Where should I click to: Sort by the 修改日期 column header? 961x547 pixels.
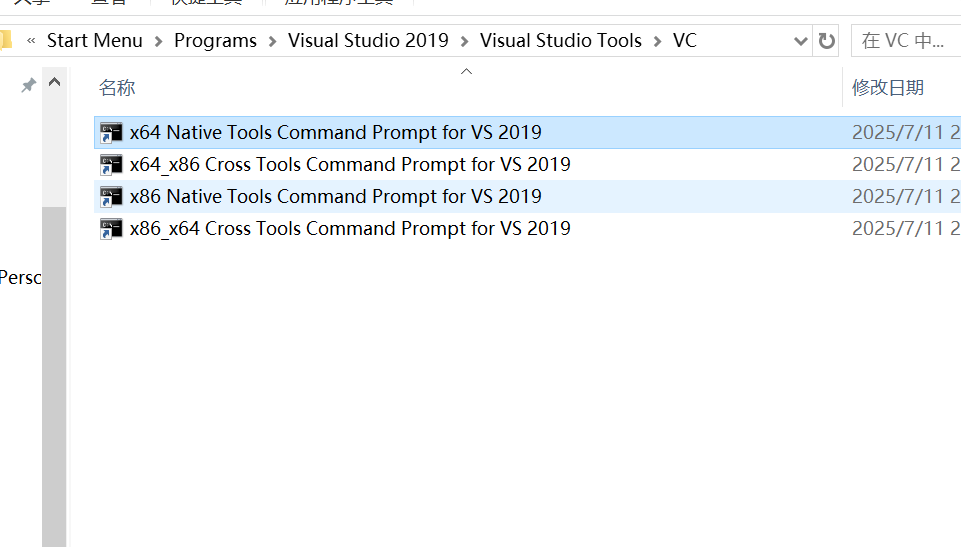pyautogui.click(x=887, y=88)
